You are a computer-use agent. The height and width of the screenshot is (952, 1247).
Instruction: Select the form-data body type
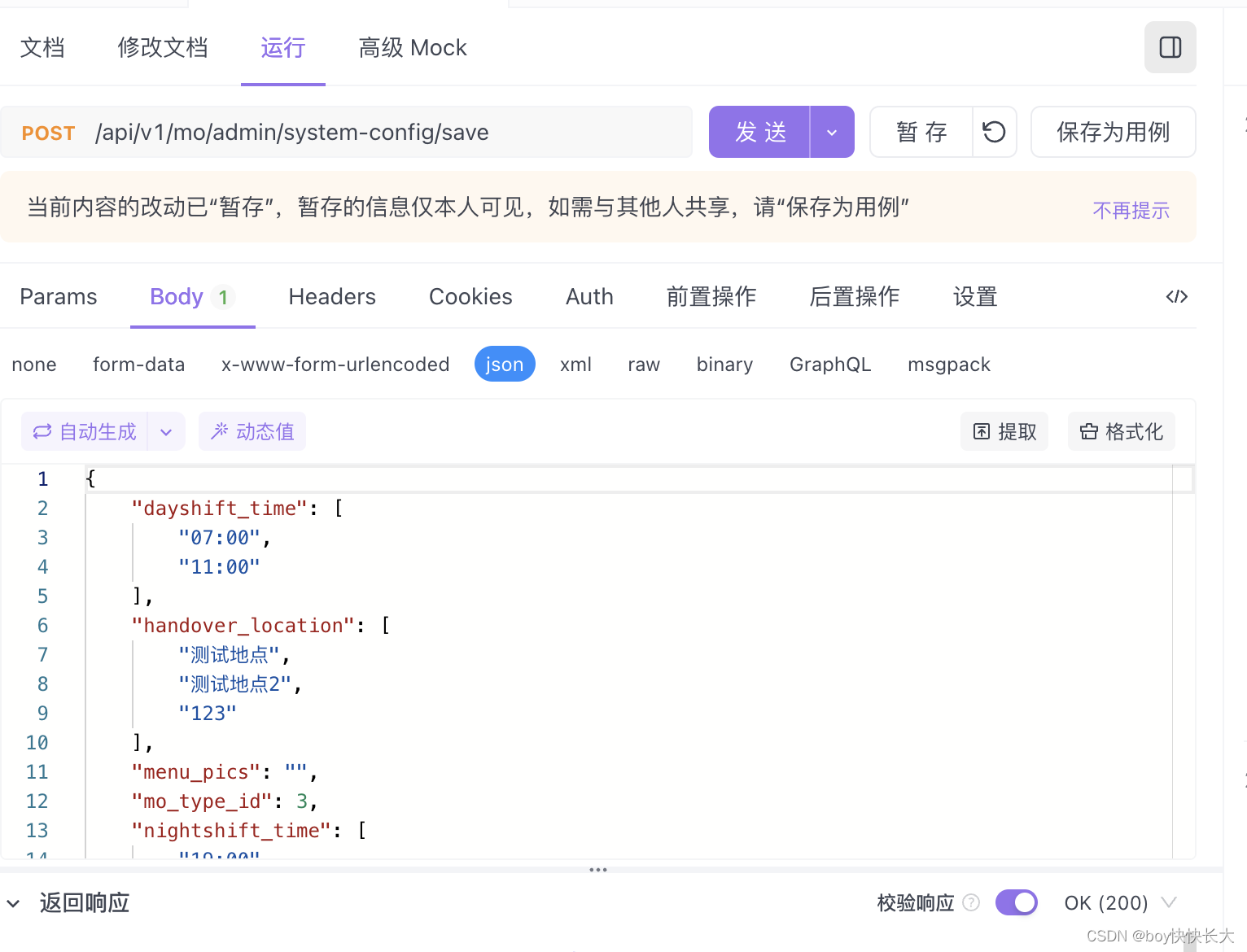point(139,365)
